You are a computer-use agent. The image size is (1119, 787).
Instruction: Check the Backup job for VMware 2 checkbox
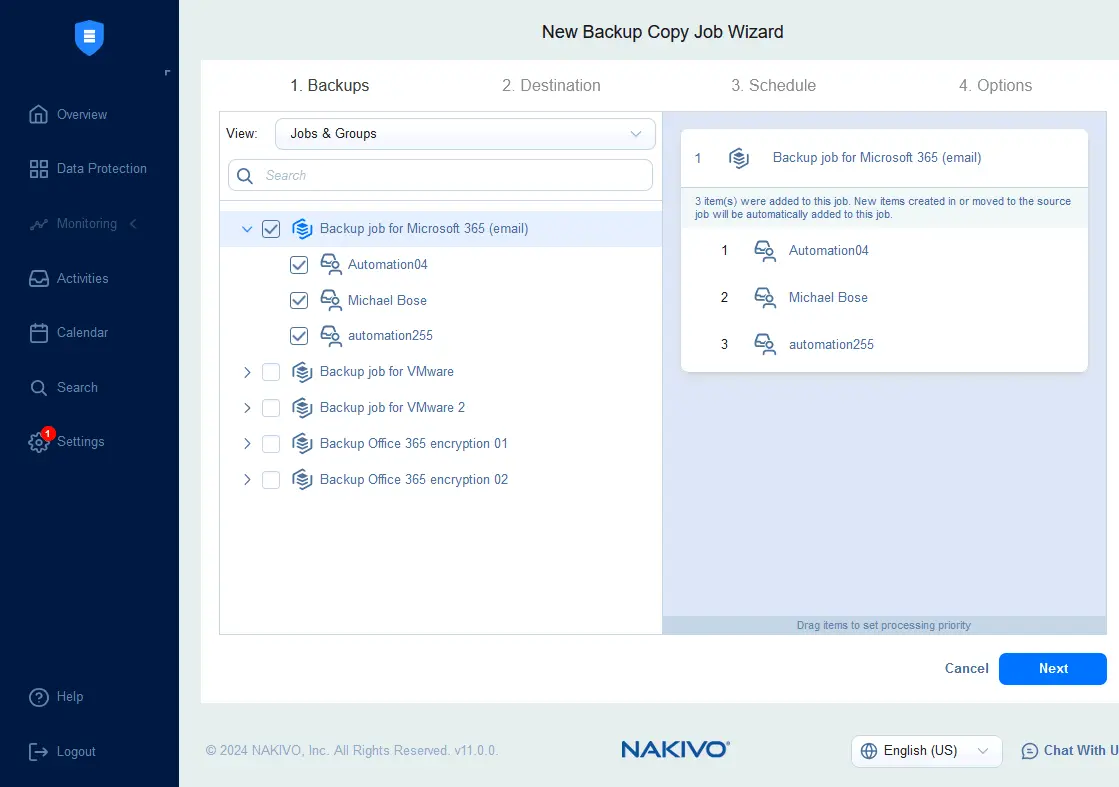(271, 407)
